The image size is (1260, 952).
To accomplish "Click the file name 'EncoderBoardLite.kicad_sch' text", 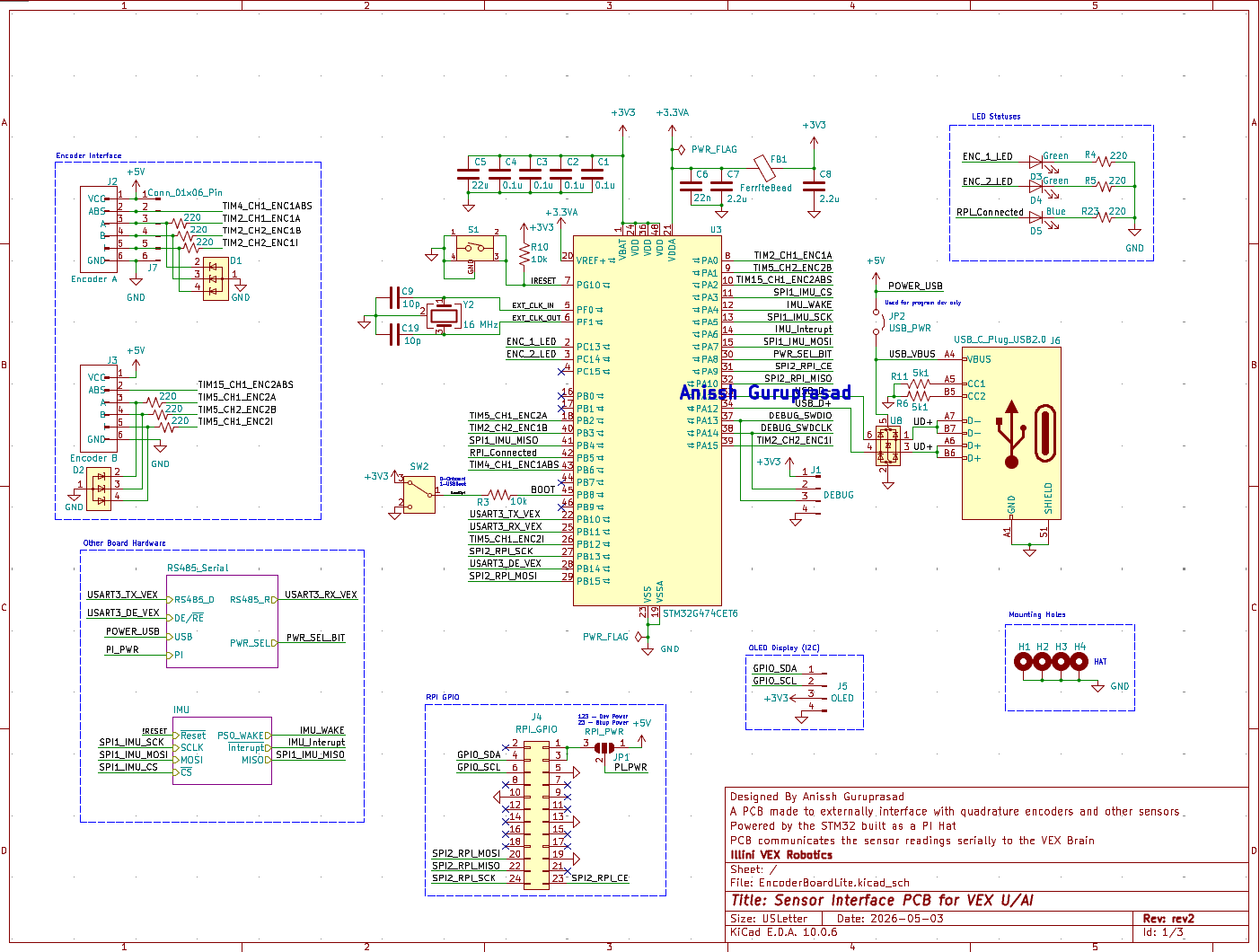I will click(x=834, y=883).
